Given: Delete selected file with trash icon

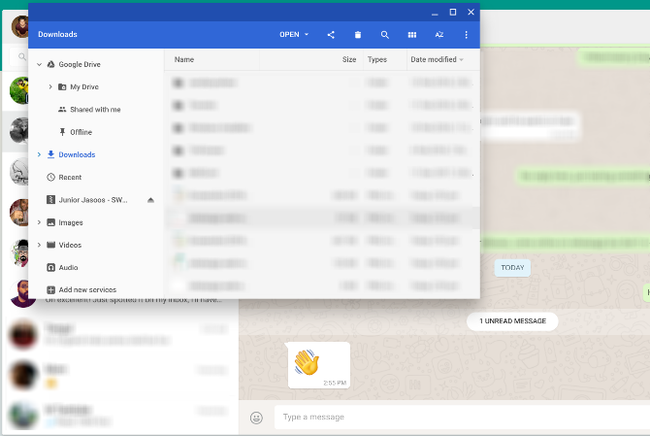Looking at the screenshot, I should click(358, 35).
